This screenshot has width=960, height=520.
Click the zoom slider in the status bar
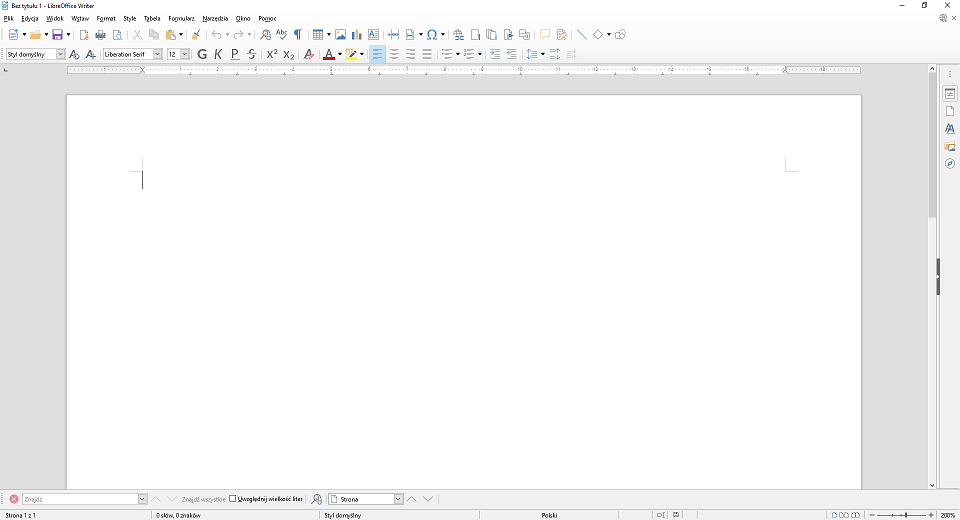click(905, 514)
